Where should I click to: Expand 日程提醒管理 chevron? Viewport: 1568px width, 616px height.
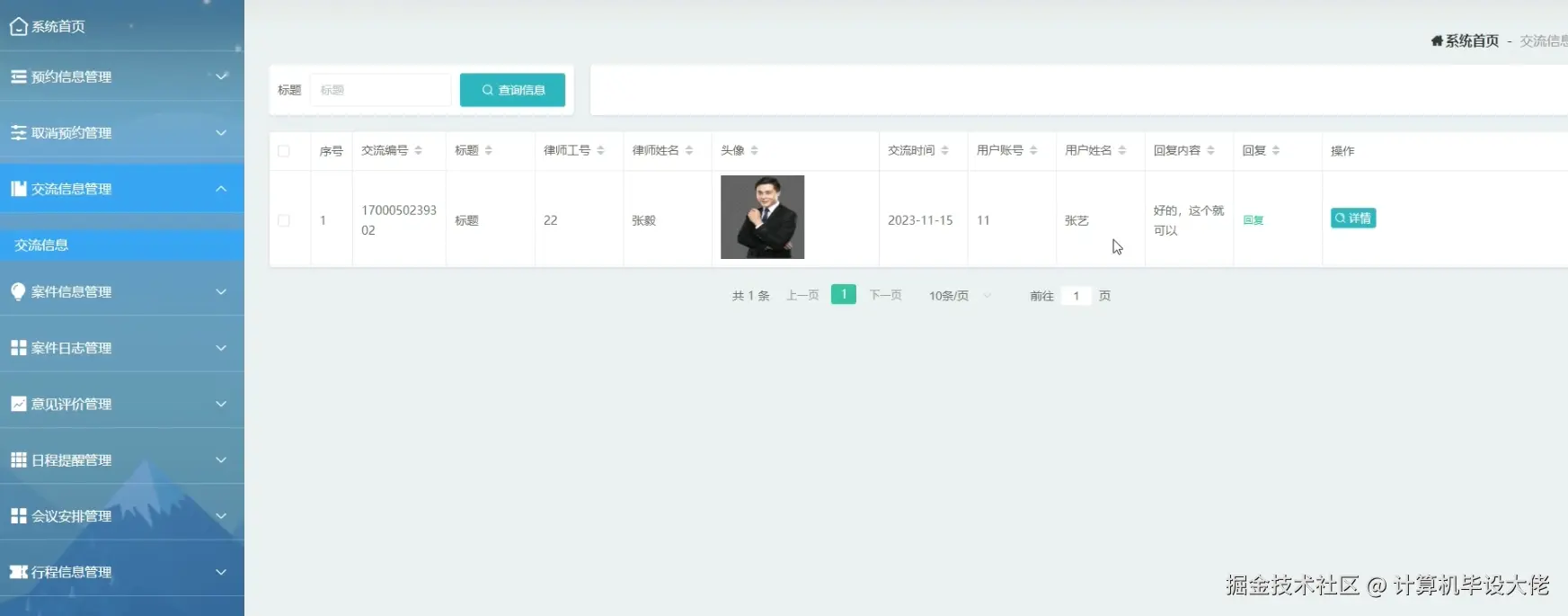(x=221, y=460)
